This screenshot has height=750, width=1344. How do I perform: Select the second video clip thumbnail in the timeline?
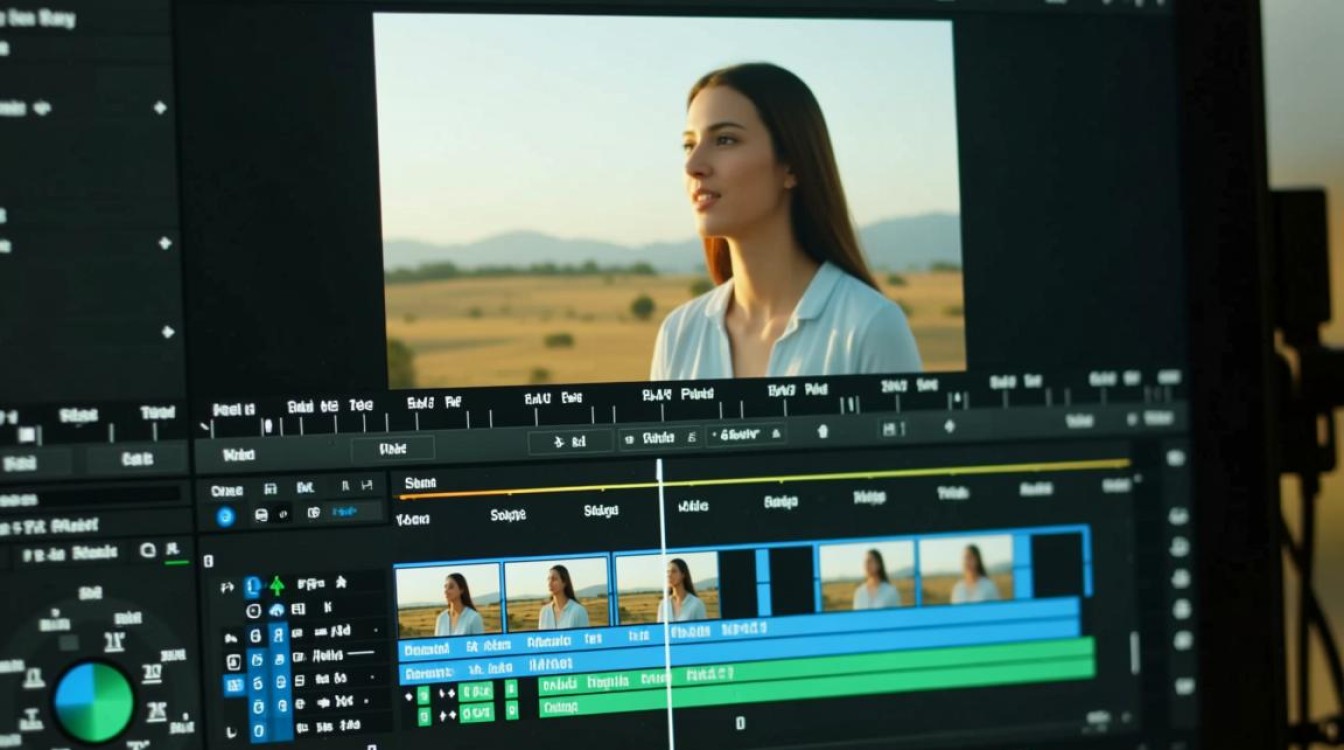point(556,594)
